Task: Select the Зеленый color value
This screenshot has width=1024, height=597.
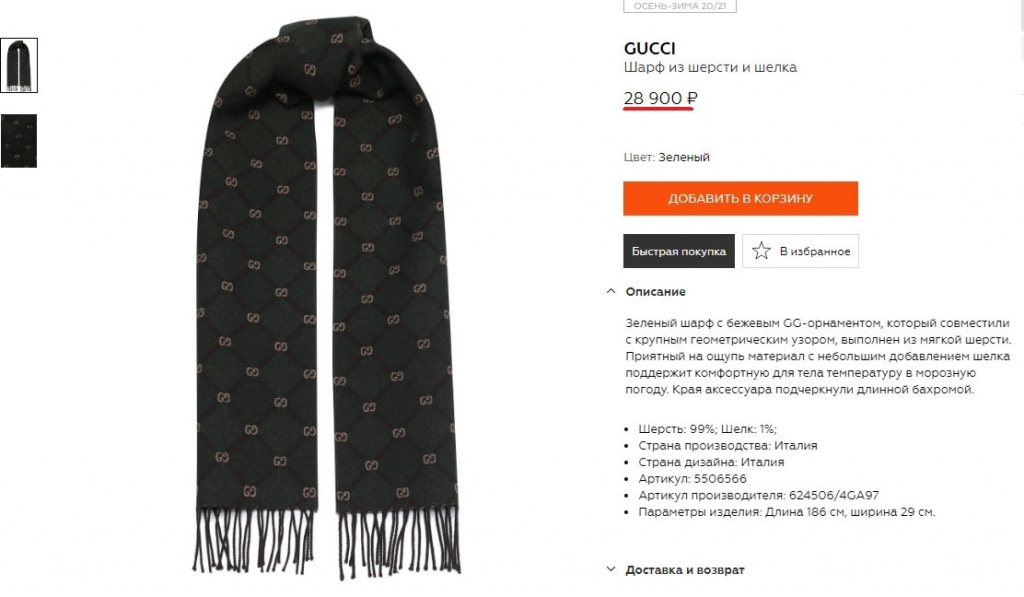Action: click(x=684, y=157)
